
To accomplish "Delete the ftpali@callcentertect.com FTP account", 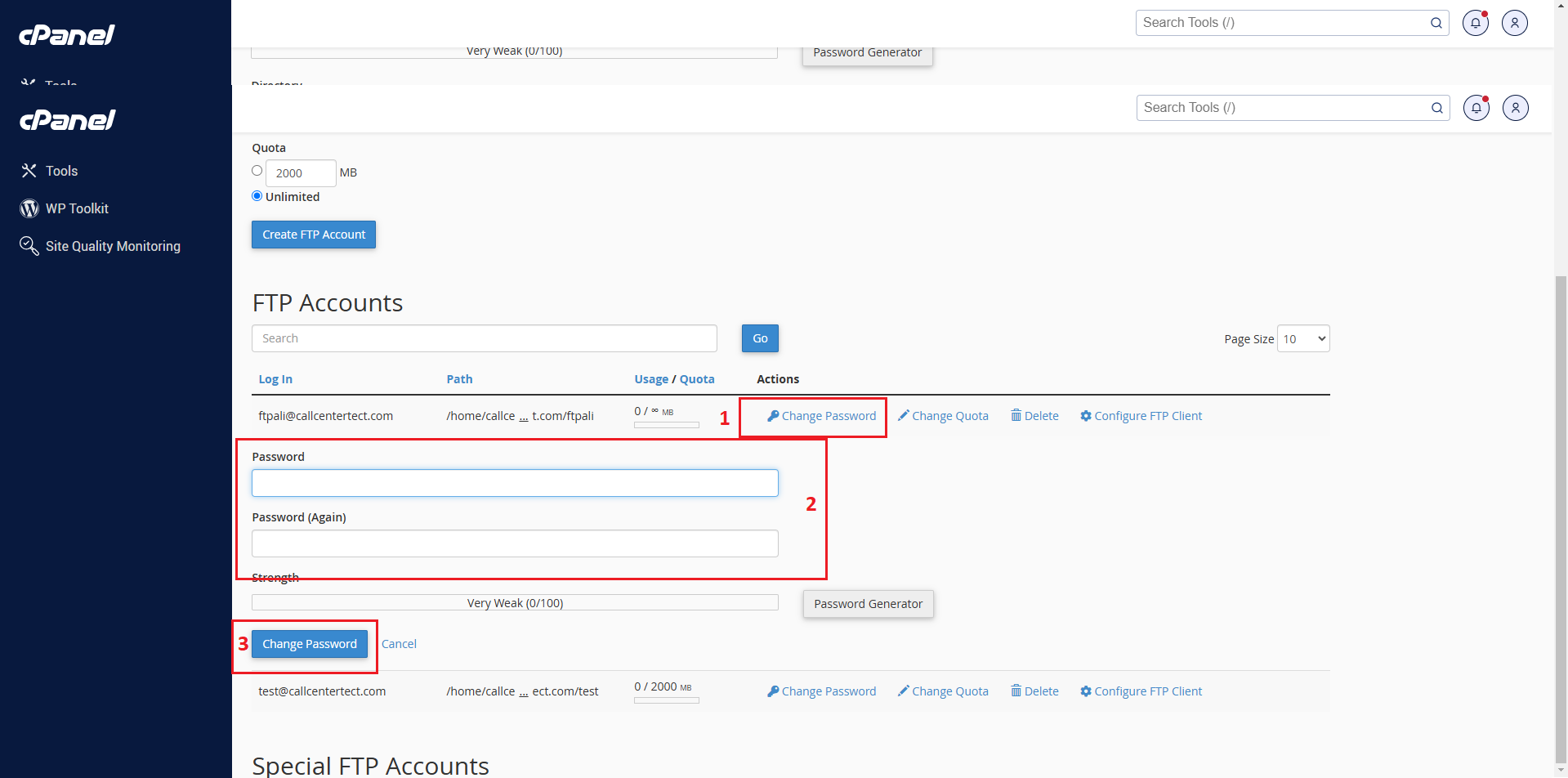I will click(x=1034, y=416).
